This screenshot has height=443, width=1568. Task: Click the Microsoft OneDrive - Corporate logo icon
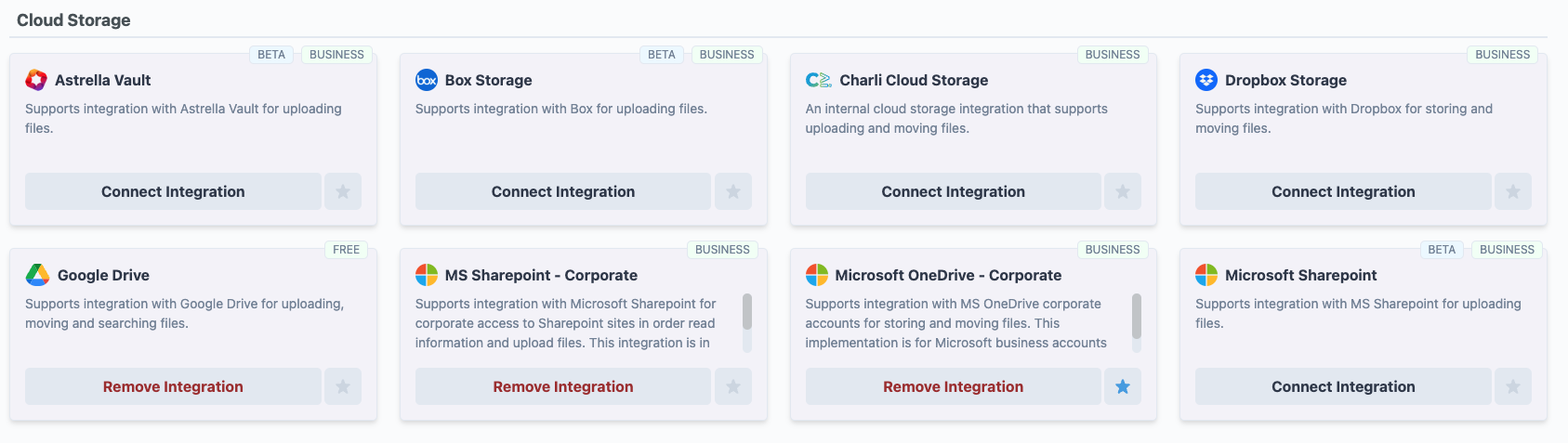(x=817, y=275)
